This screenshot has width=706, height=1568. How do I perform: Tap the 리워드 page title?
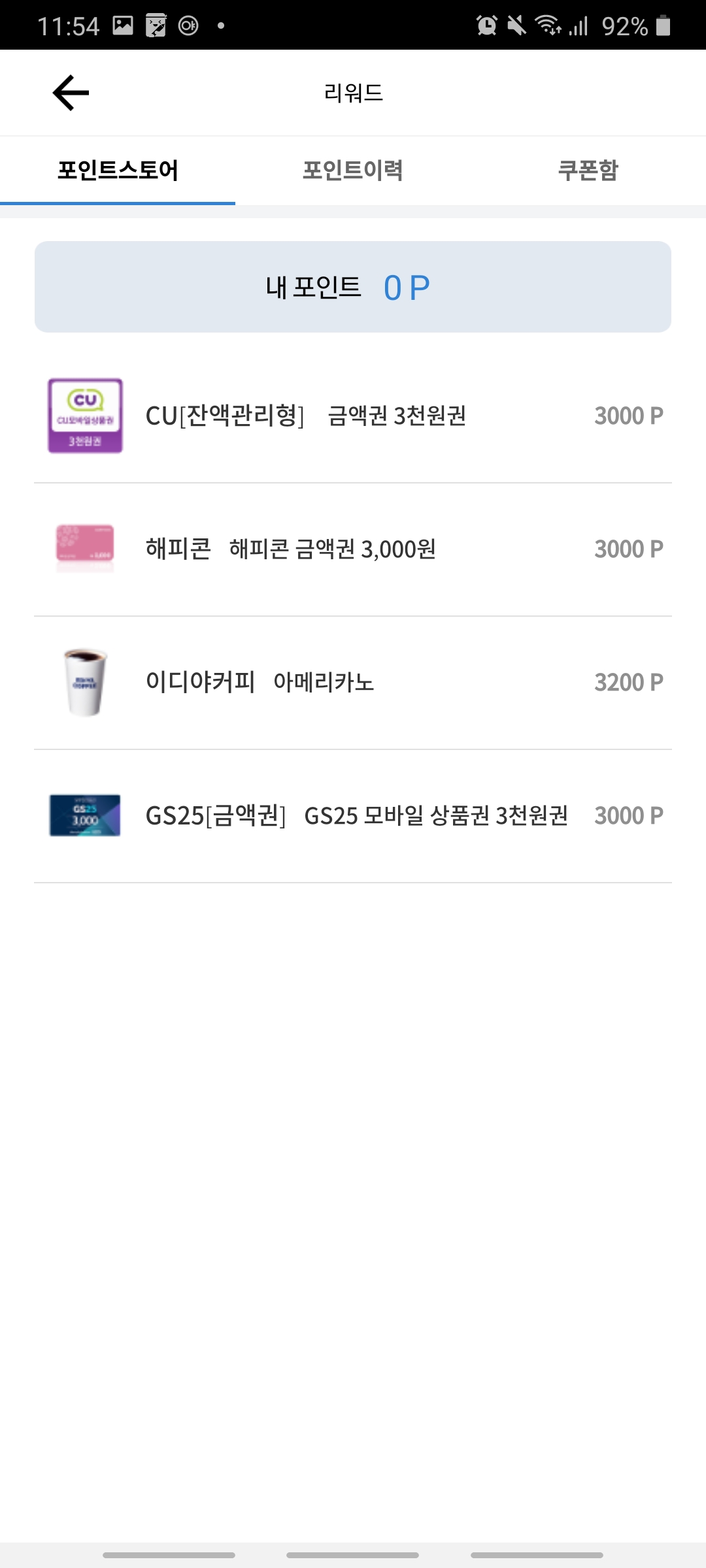[x=353, y=93]
